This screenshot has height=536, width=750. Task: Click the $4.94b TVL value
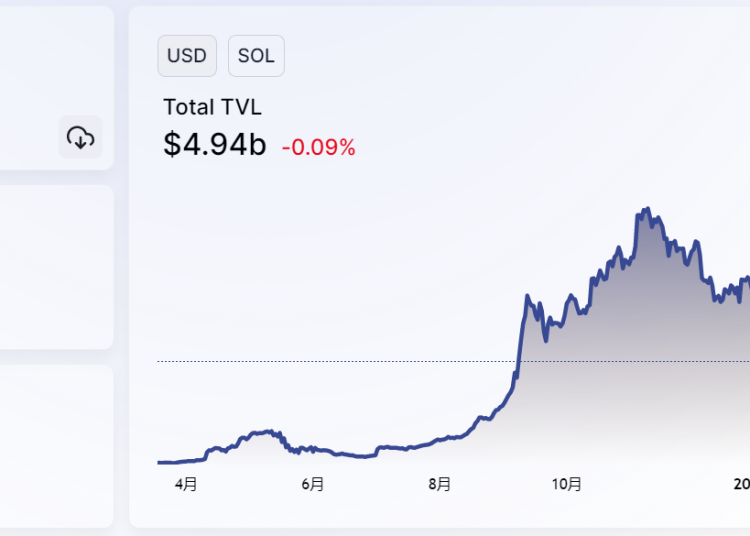tap(215, 145)
